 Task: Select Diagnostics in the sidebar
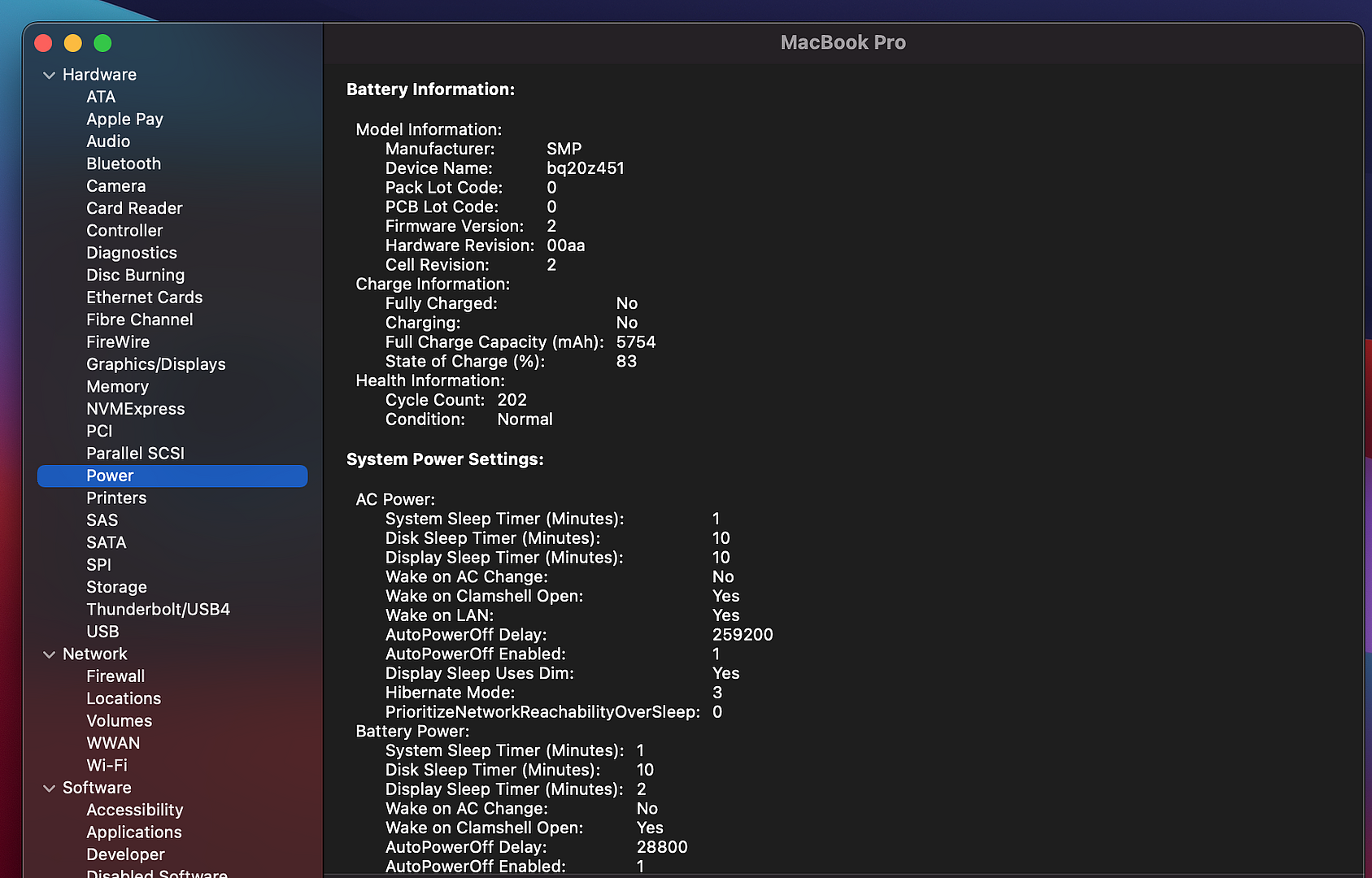click(x=132, y=253)
